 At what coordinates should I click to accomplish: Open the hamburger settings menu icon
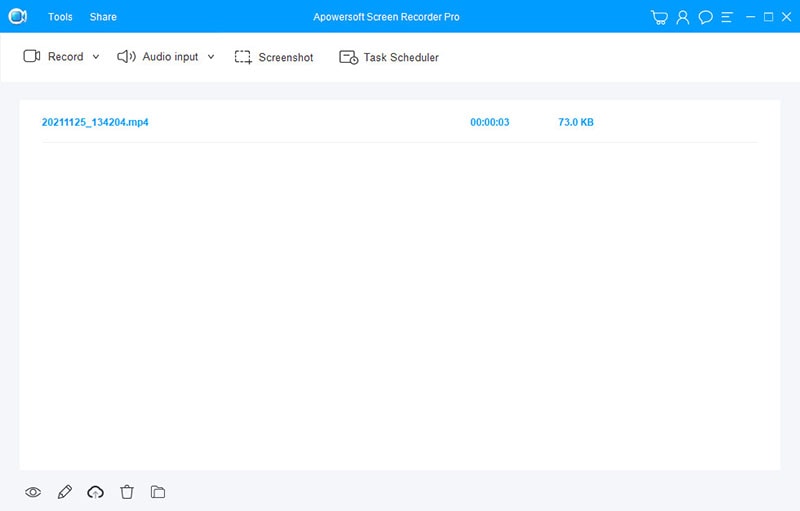[x=727, y=17]
